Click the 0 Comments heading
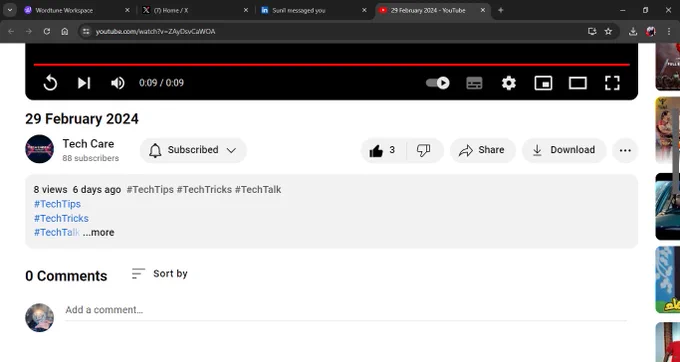 [66, 276]
